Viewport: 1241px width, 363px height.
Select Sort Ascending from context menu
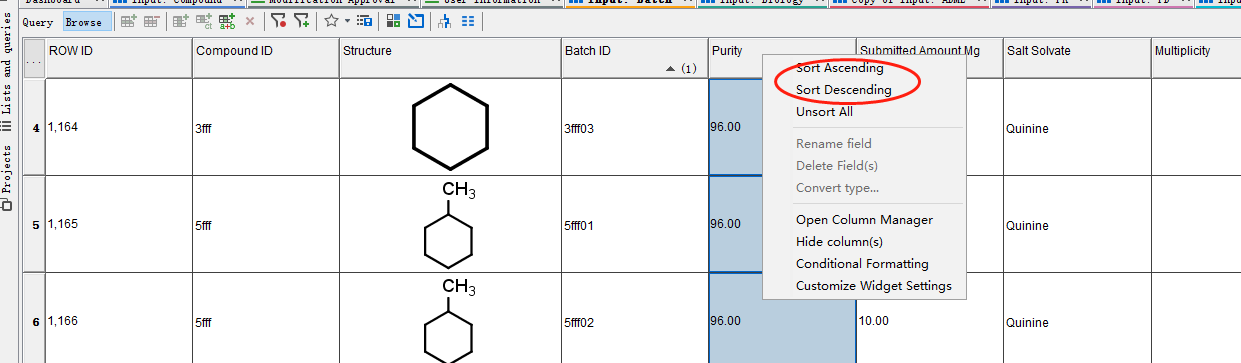click(x=840, y=68)
